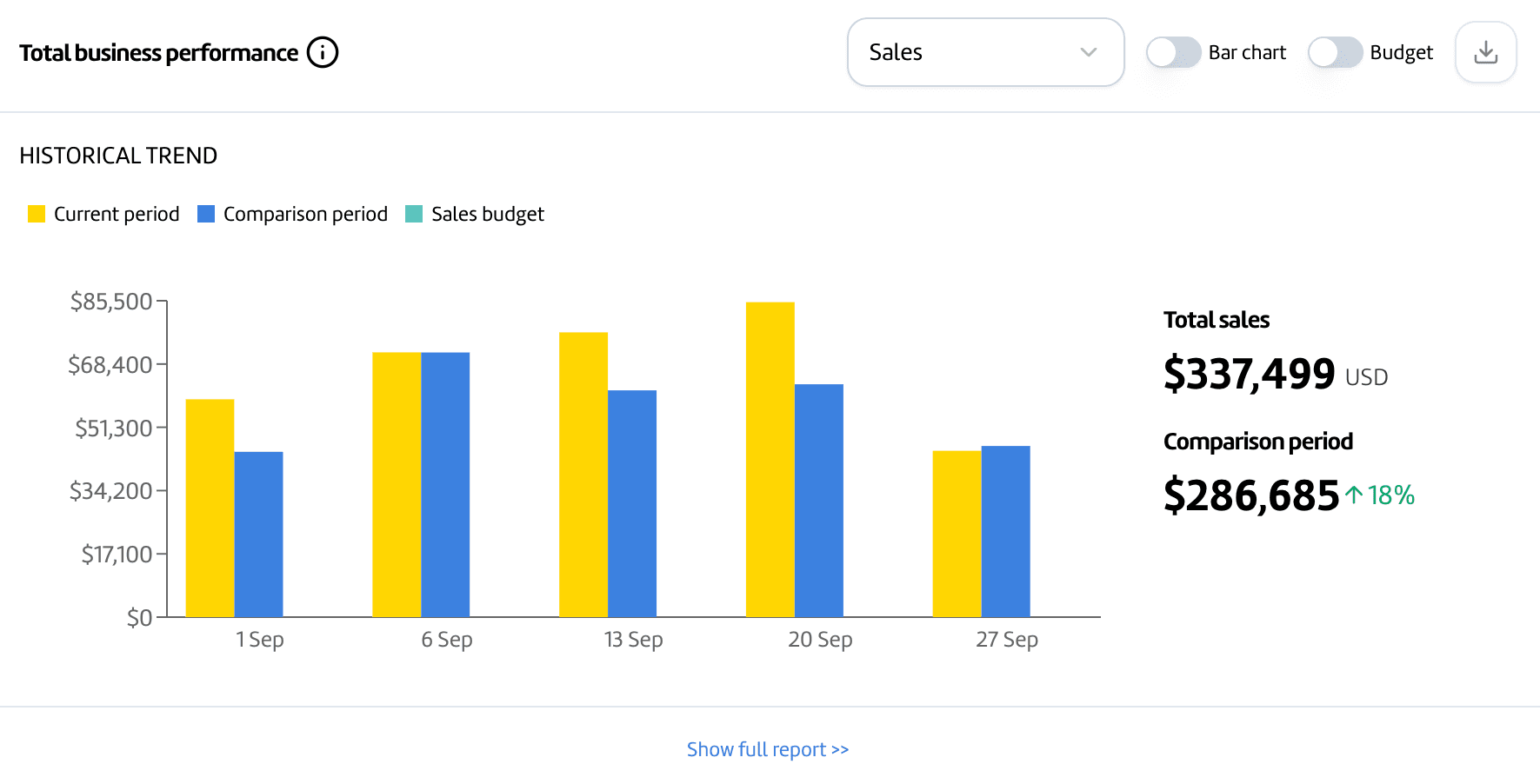Click the Total sales value $337,499

(x=1250, y=375)
